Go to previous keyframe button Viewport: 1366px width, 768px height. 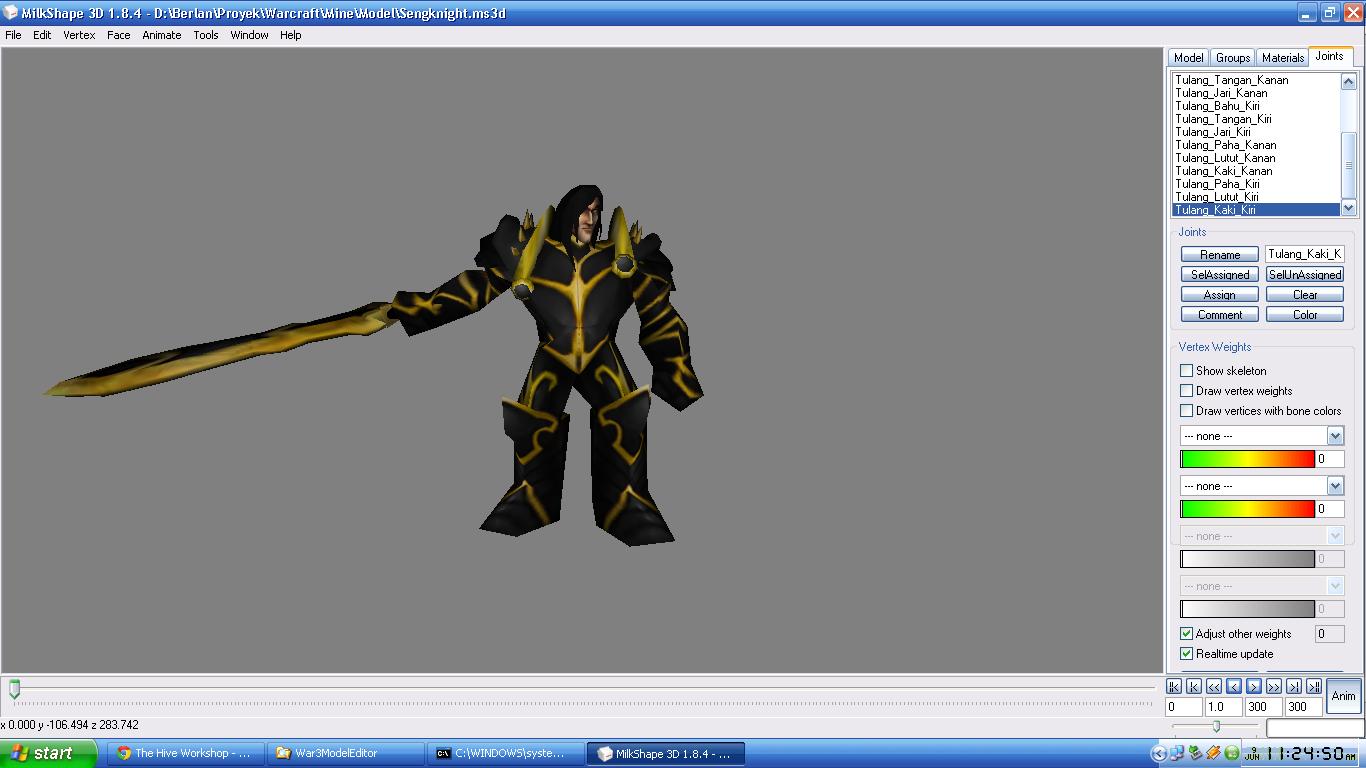[1194, 686]
